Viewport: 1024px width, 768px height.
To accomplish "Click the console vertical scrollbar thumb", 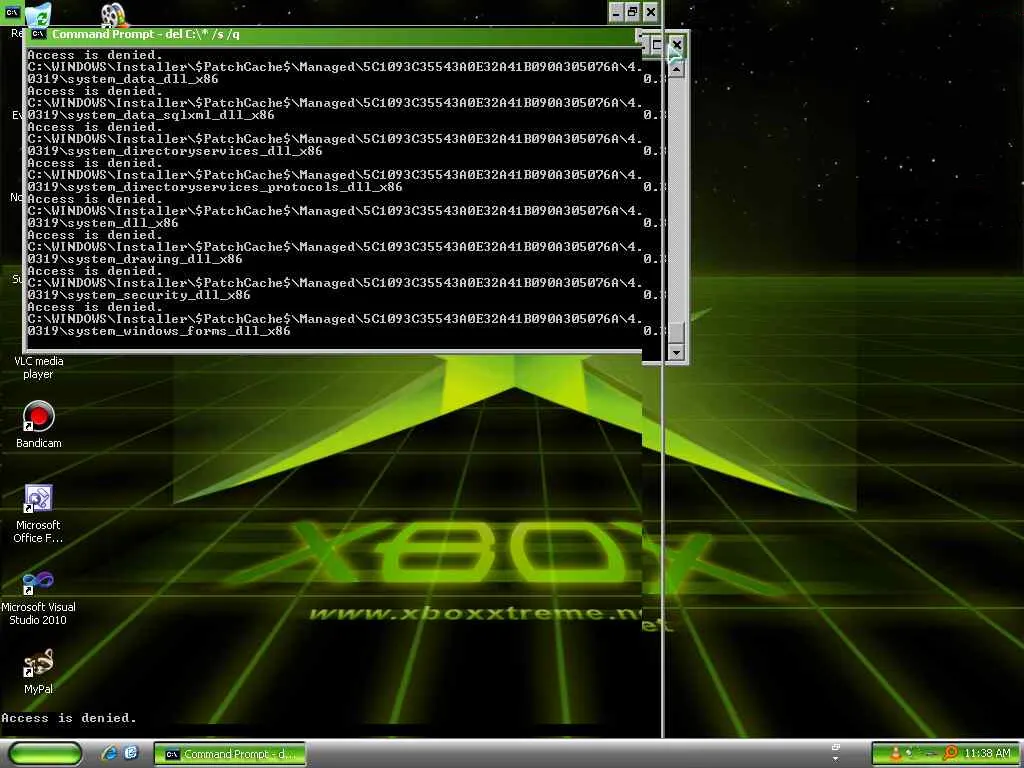I will 676,332.
